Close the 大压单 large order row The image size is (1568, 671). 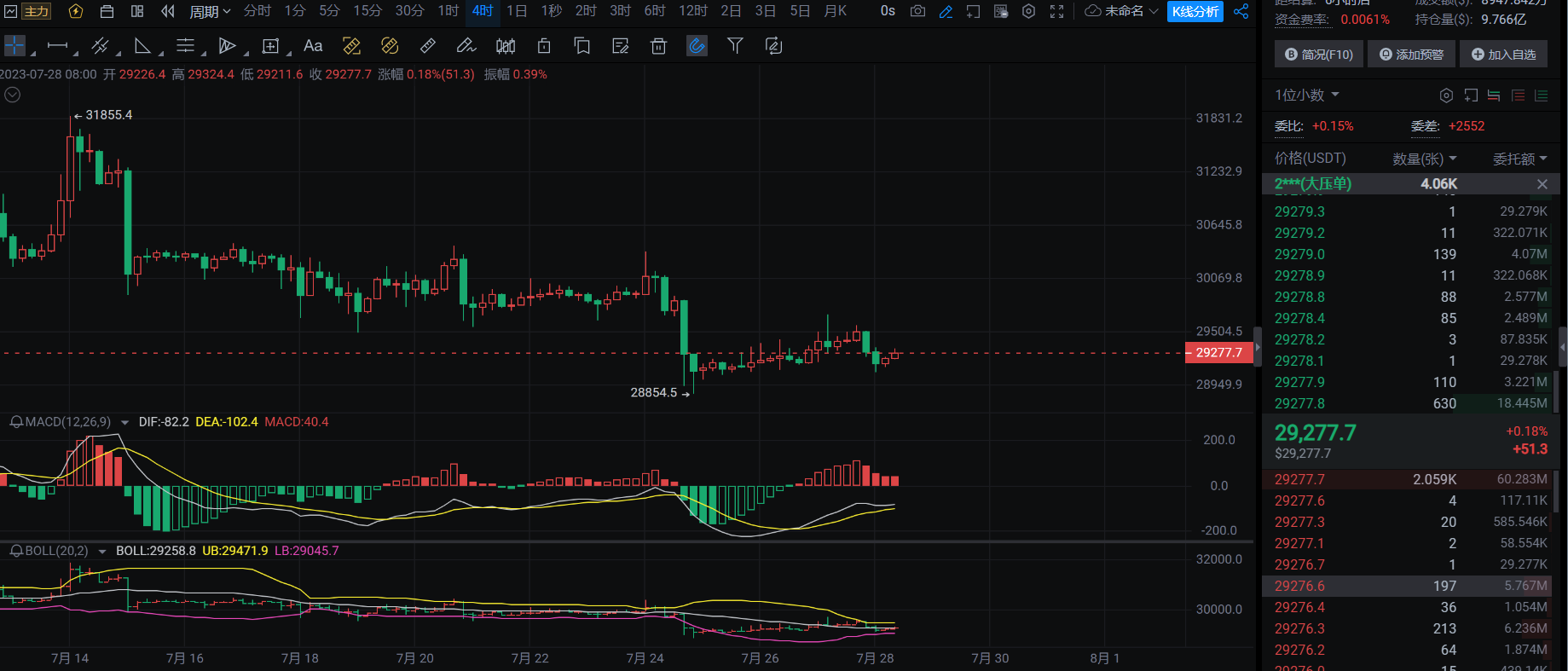click(1542, 184)
